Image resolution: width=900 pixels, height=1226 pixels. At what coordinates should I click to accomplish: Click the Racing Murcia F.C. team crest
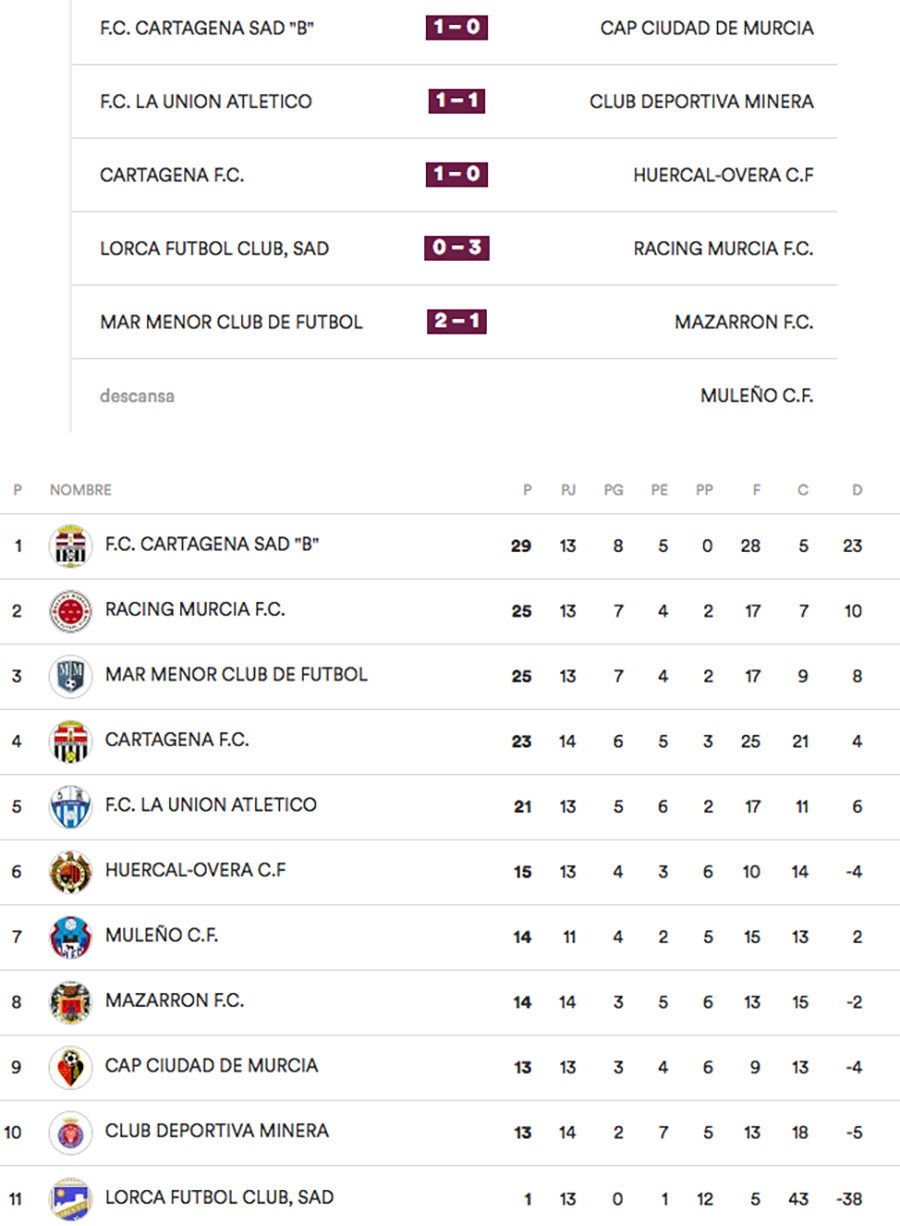(71, 611)
